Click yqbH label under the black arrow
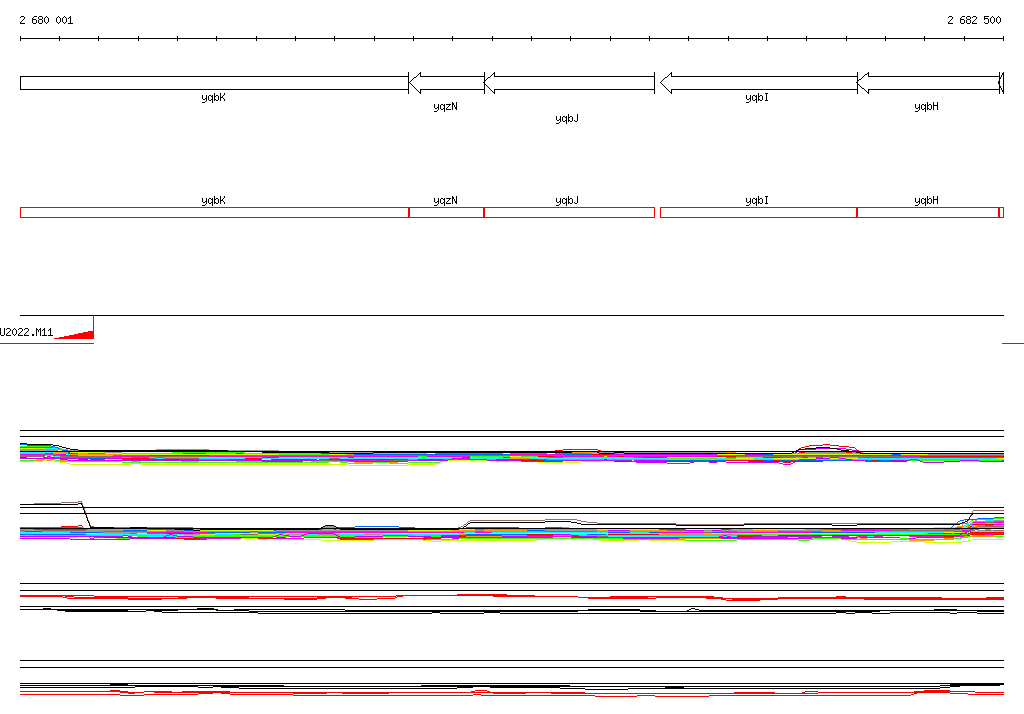The image size is (1024, 714). [x=927, y=106]
